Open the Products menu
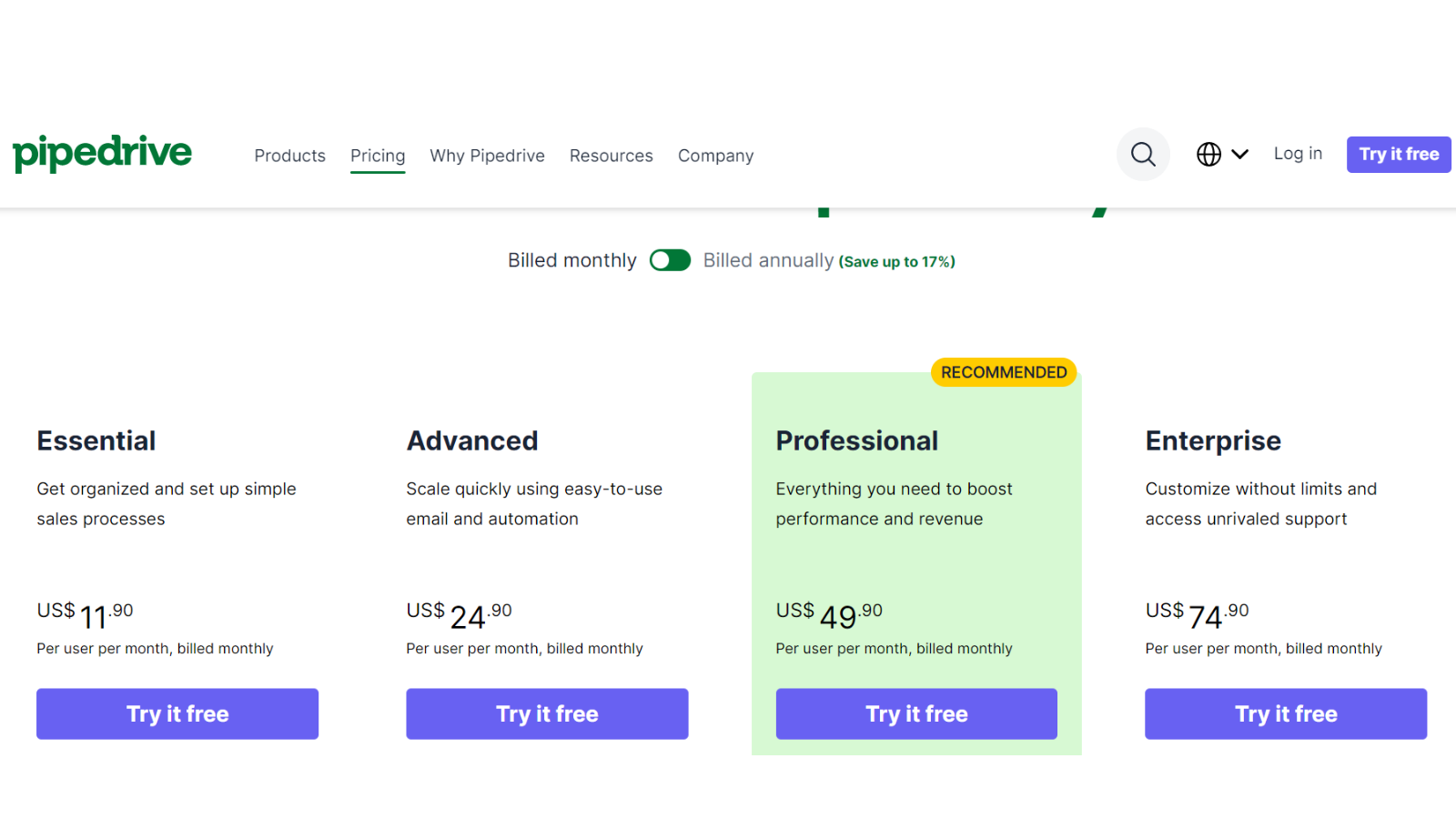This screenshot has width=1456, height=819. coord(289,156)
